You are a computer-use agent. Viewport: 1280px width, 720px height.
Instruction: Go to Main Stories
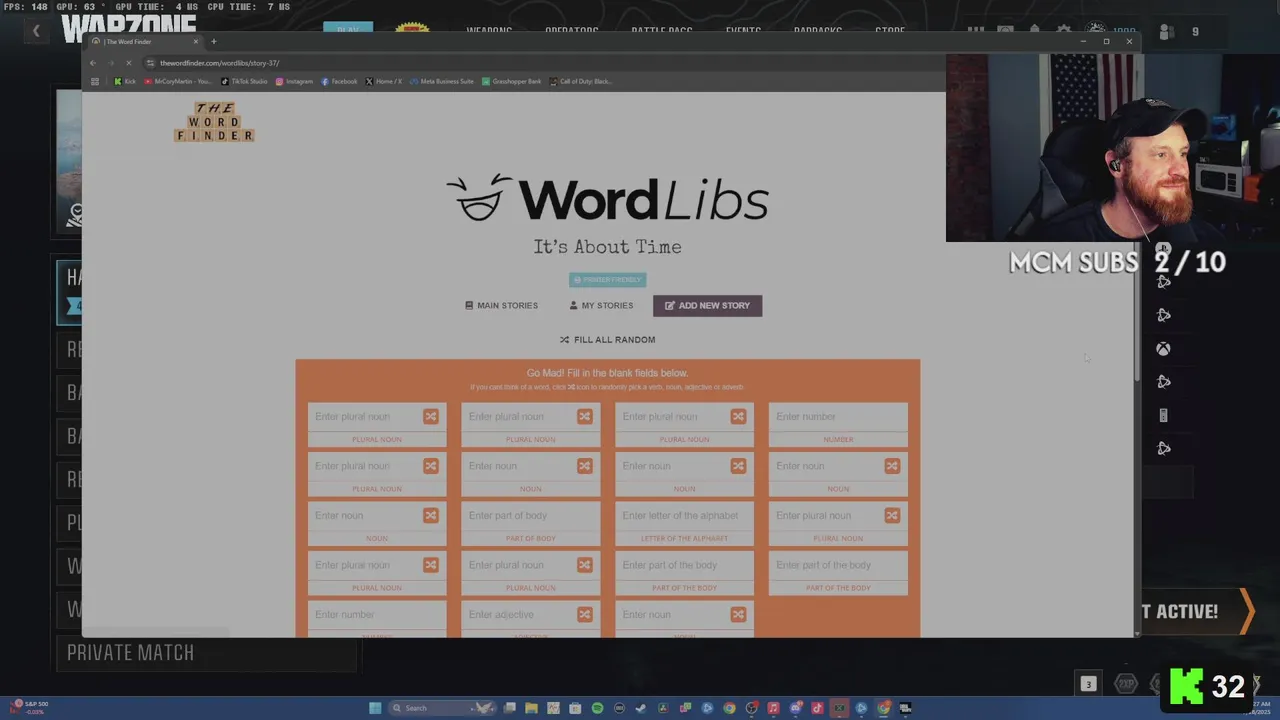coord(501,306)
